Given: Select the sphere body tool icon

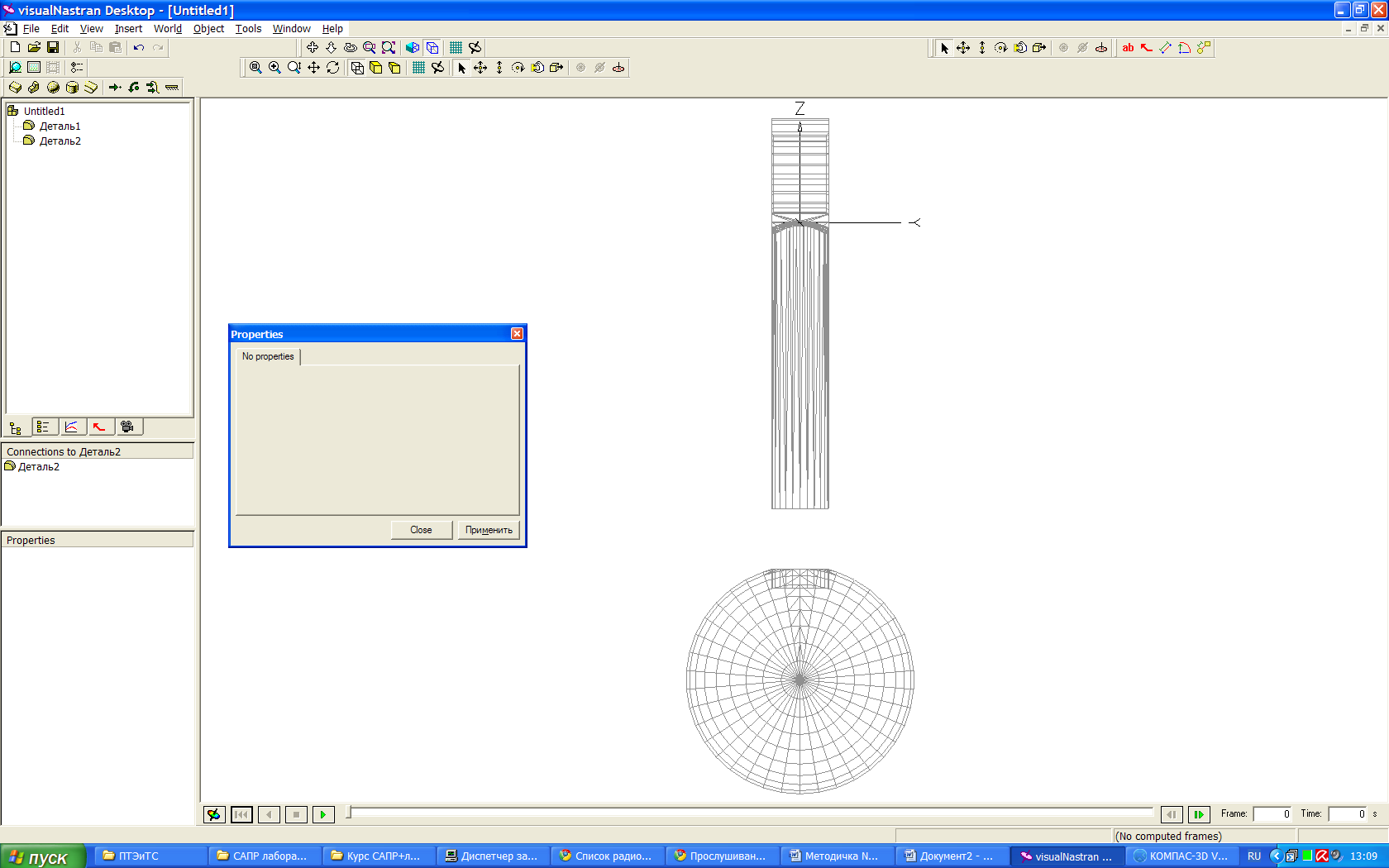Looking at the screenshot, I should point(53,88).
